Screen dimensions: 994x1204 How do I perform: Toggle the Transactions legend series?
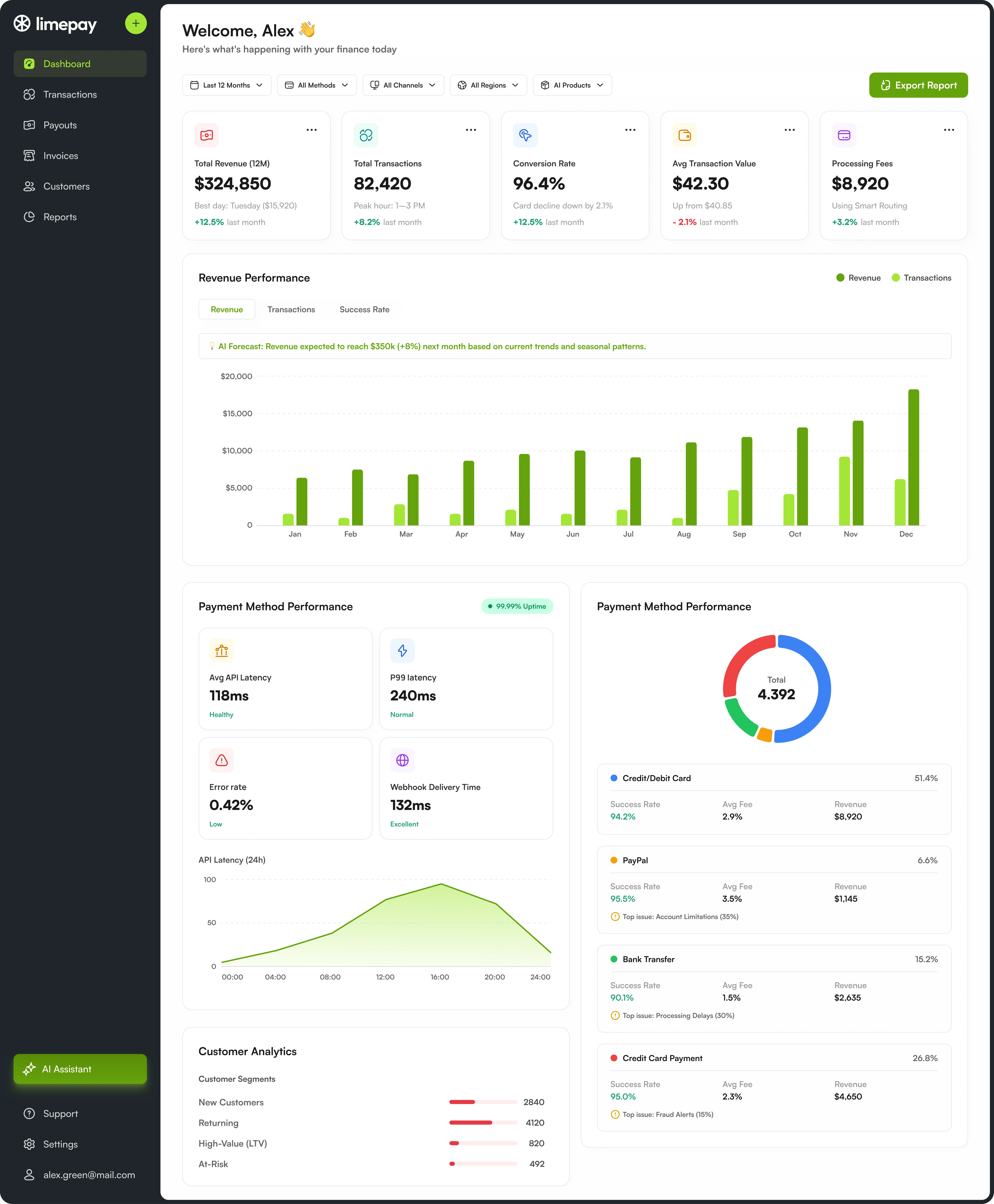point(921,278)
